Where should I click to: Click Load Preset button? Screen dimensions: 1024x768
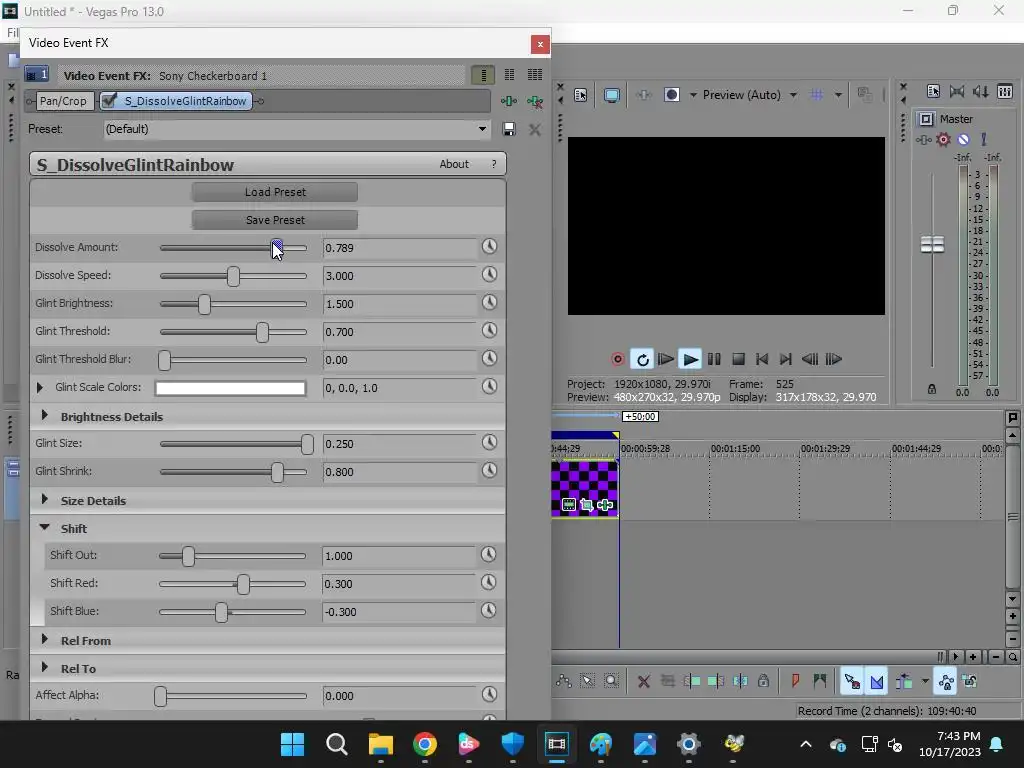(x=275, y=192)
